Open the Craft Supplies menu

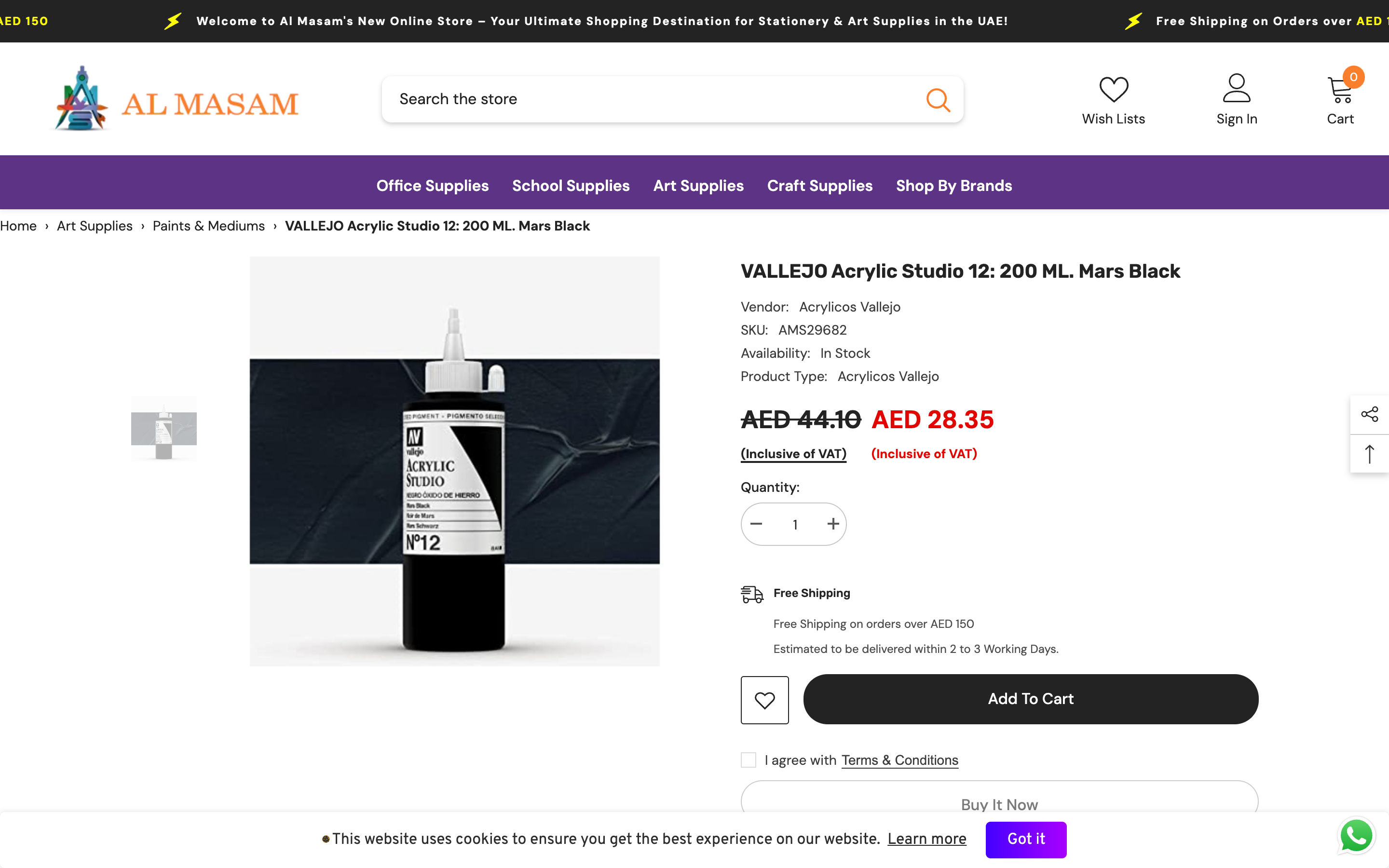(x=819, y=186)
